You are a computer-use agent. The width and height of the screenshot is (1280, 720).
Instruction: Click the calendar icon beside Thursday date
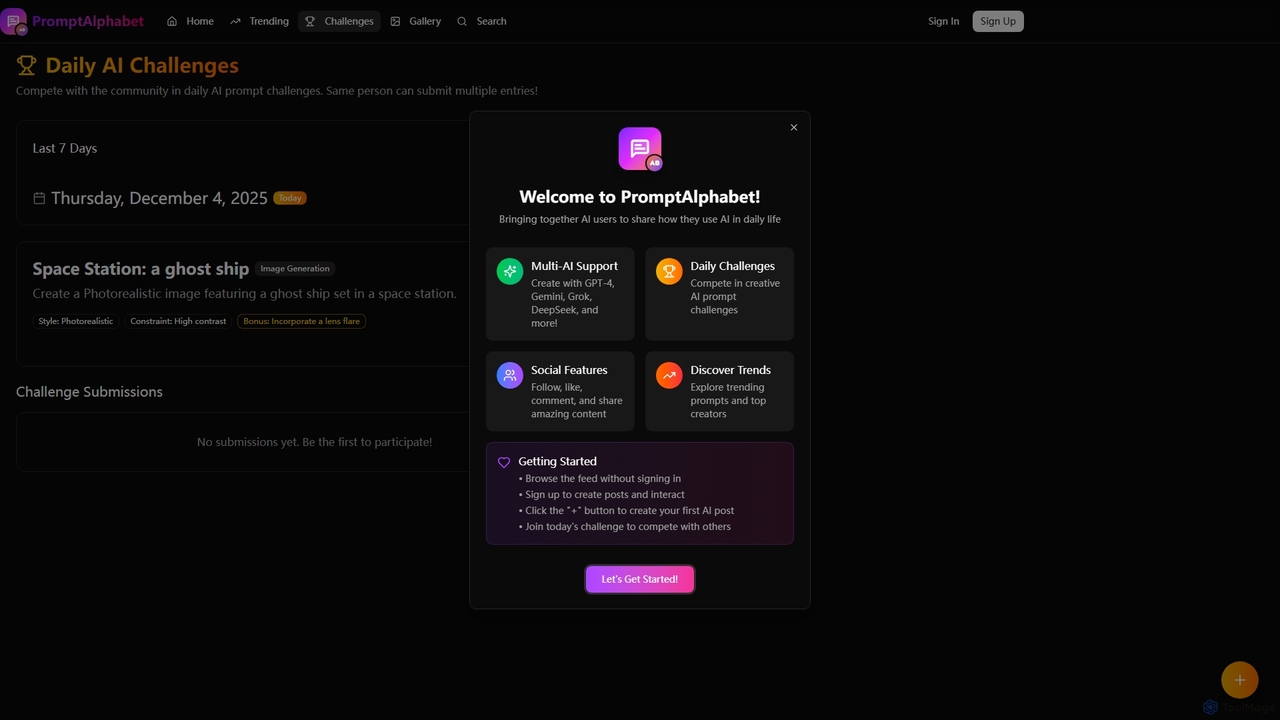coord(39,198)
